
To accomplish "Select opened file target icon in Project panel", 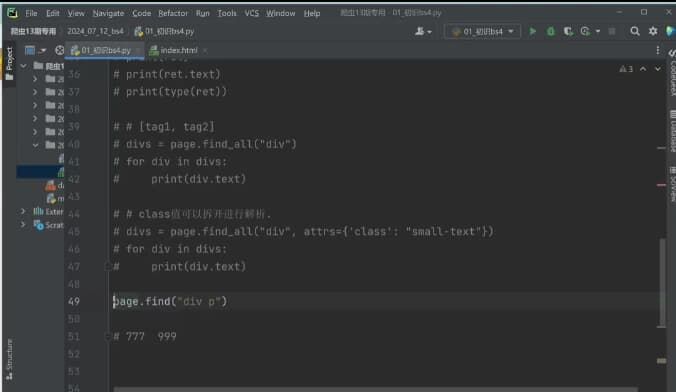I will pos(59,50).
